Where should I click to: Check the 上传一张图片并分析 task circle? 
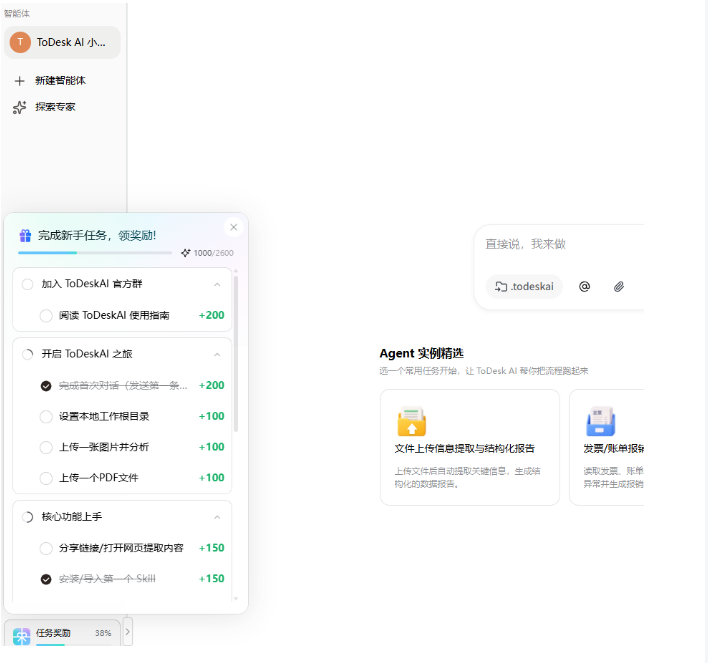coord(46,447)
